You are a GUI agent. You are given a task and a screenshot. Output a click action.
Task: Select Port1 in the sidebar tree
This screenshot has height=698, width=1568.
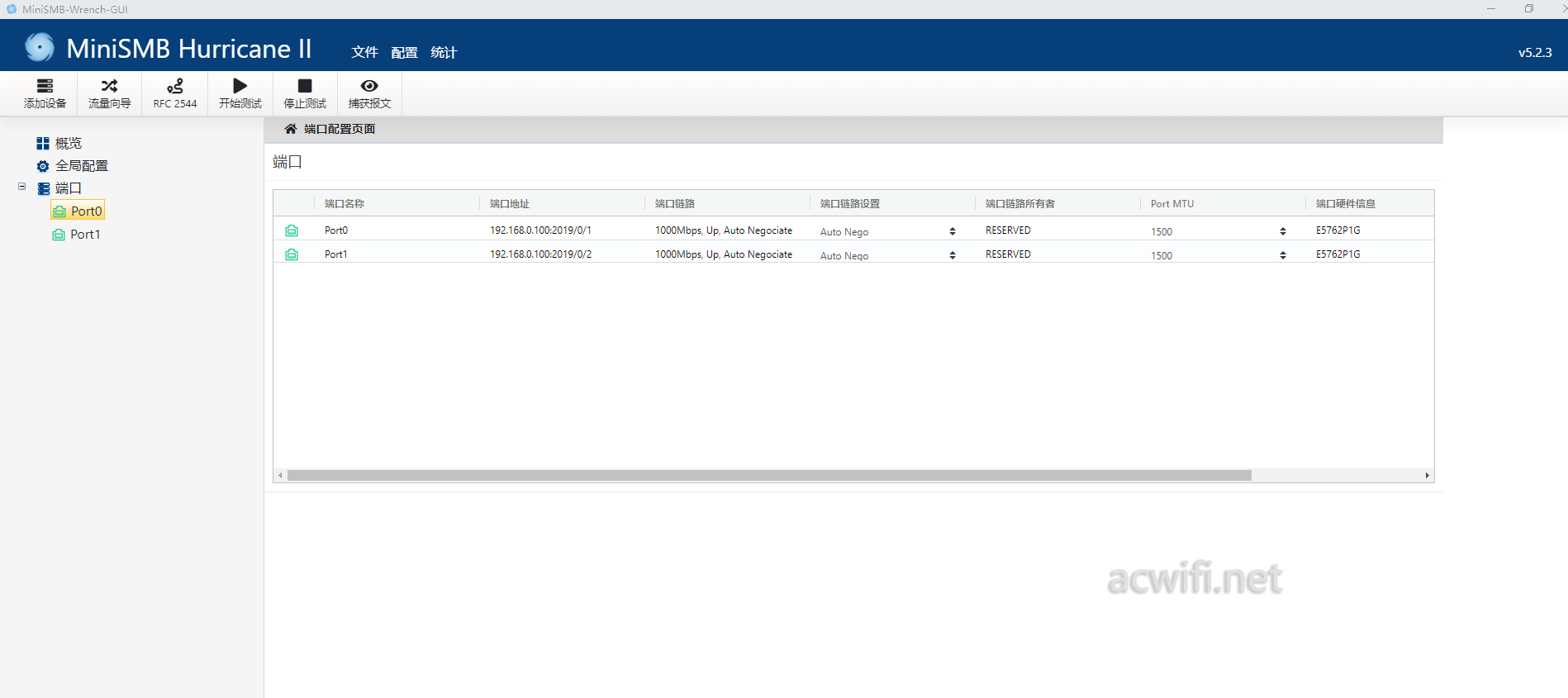(x=77, y=235)
